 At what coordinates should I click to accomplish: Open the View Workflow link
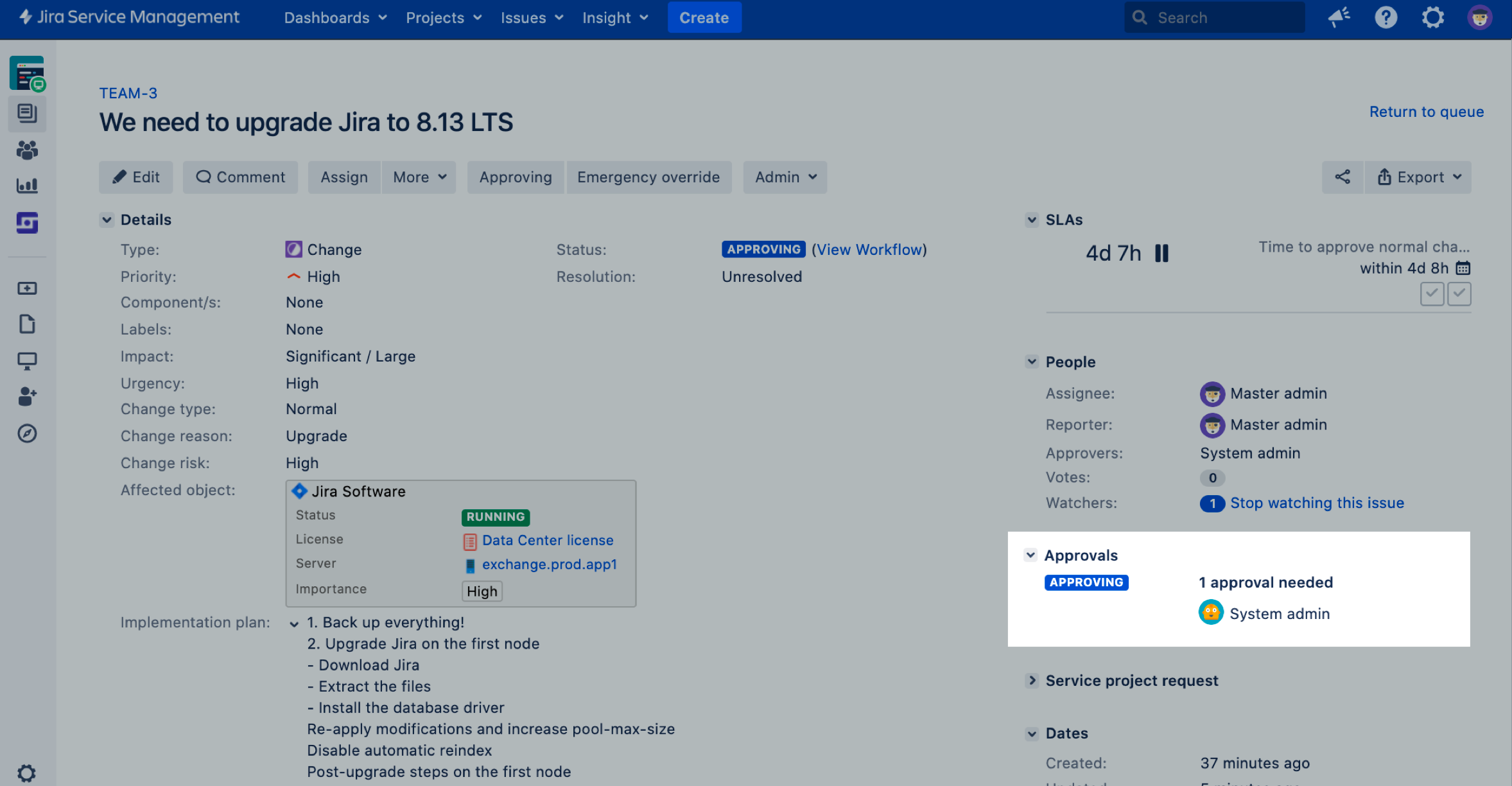(x=869, y=250)
